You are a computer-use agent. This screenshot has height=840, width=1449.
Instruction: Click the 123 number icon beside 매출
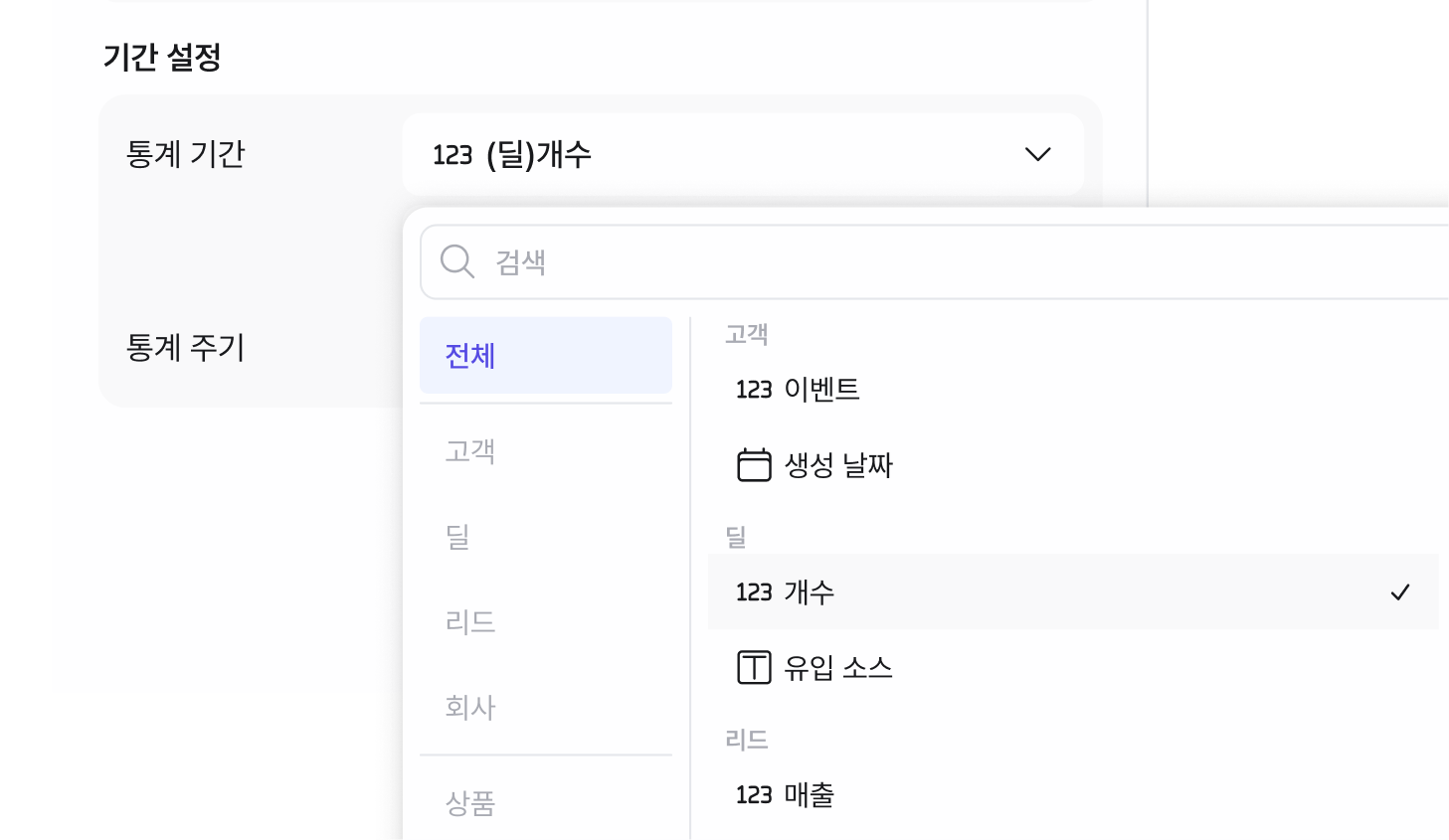(x=754, y=795)
